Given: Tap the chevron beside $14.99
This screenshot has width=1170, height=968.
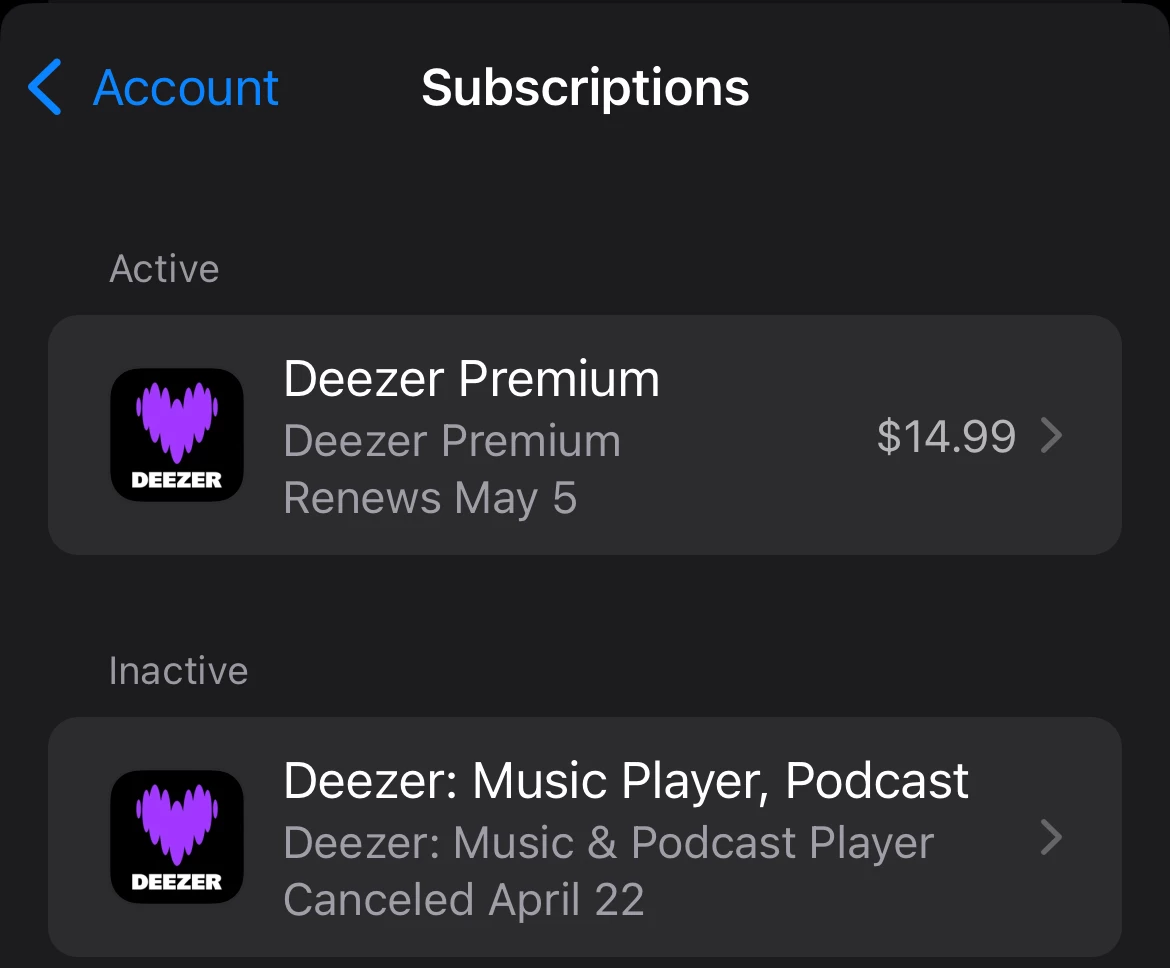Looking at the screenshot, I should (x=1051, y=435).
